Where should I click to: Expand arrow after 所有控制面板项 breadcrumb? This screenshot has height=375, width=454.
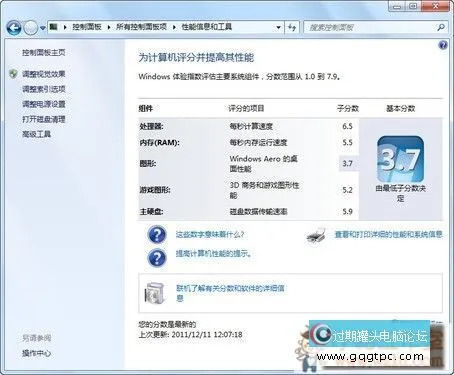pyautogui.click(x=174, y=27)
